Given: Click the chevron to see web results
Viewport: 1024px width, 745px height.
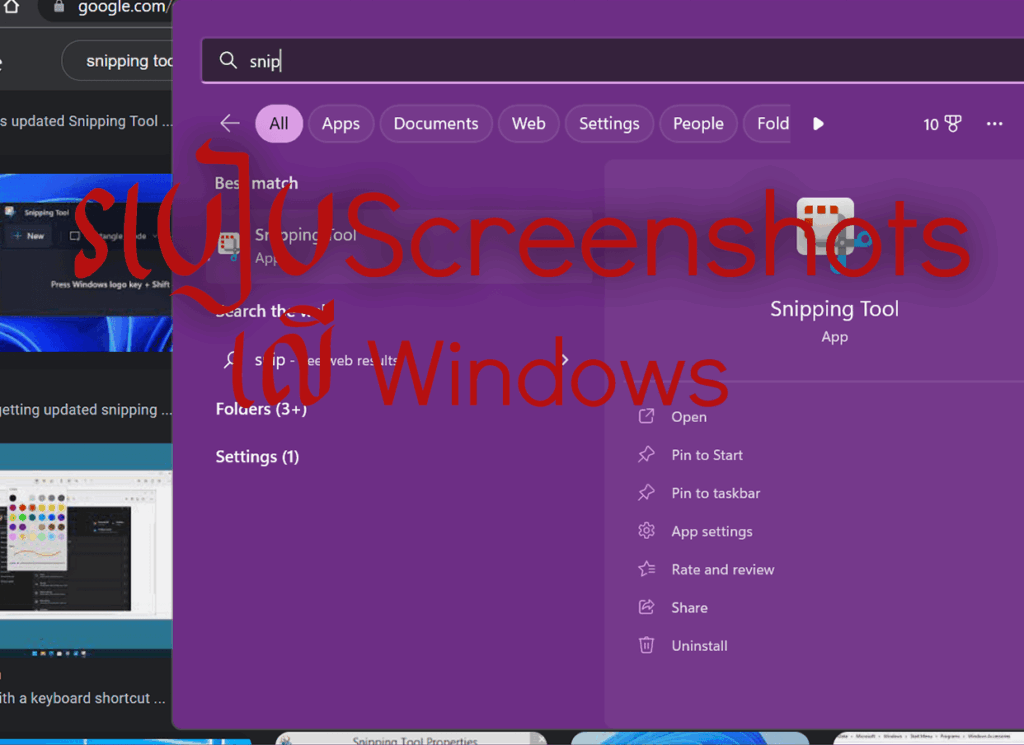Looking at the screenshot, I should [x=564, y=360].
